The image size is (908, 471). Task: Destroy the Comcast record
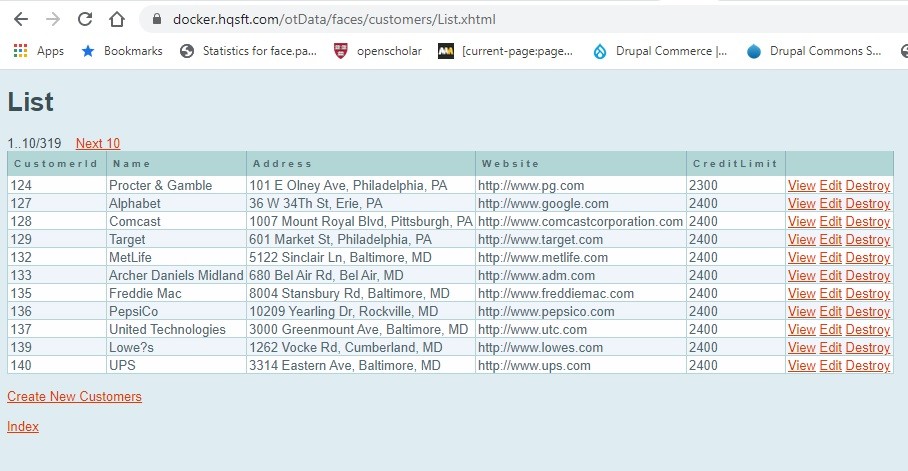click(867, 221)
